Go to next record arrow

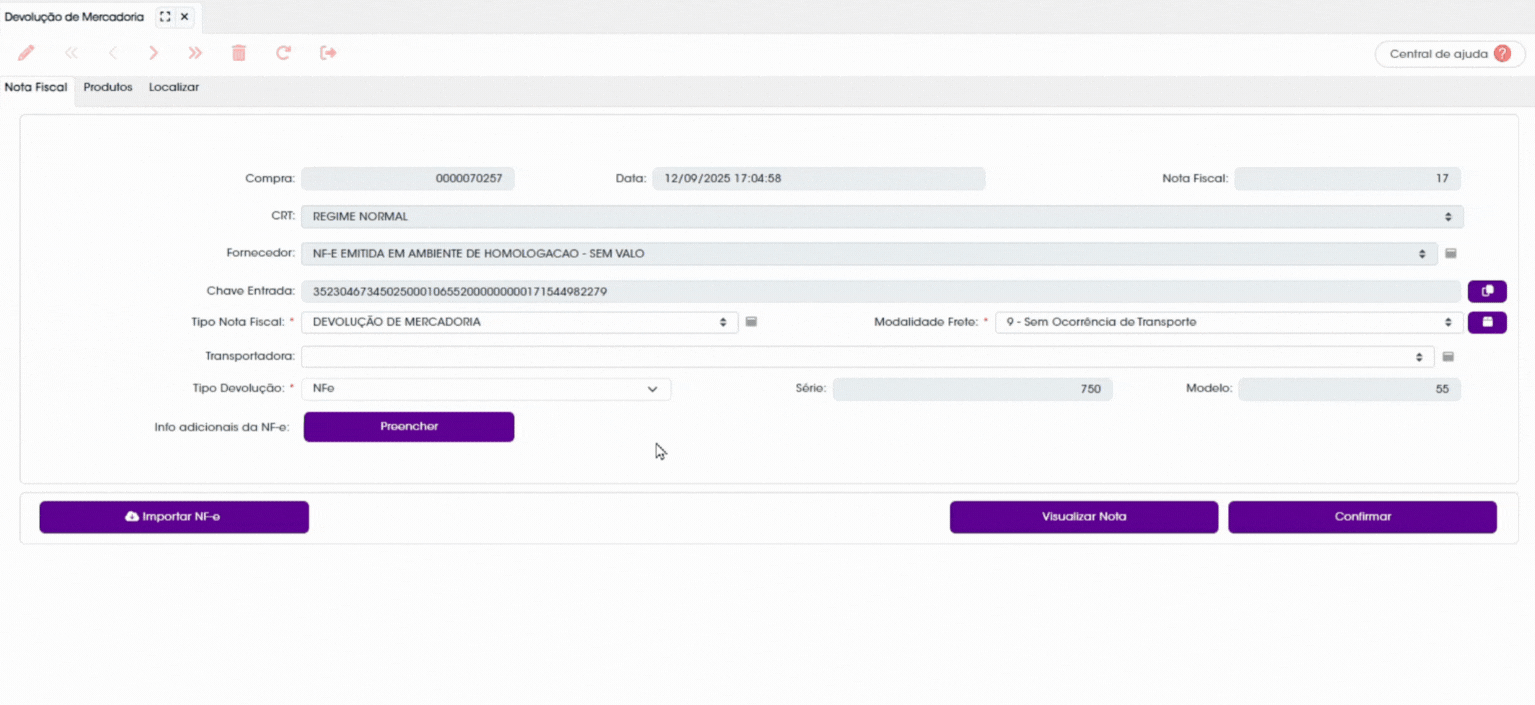click(153, 53)
